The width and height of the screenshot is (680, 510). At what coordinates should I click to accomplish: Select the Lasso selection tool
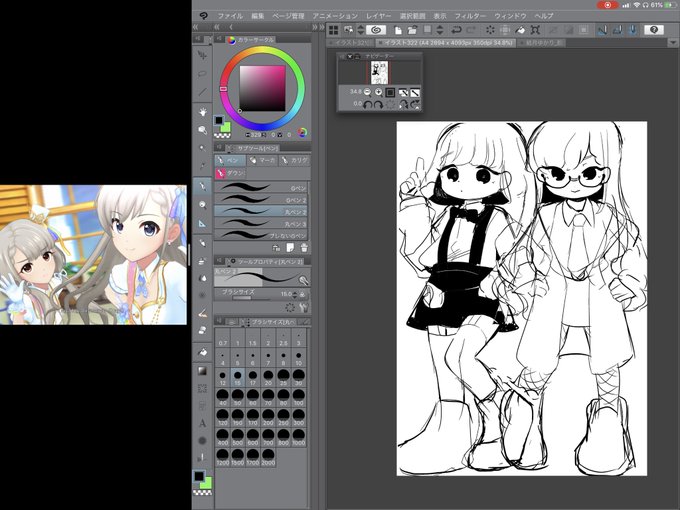[202, 73]
